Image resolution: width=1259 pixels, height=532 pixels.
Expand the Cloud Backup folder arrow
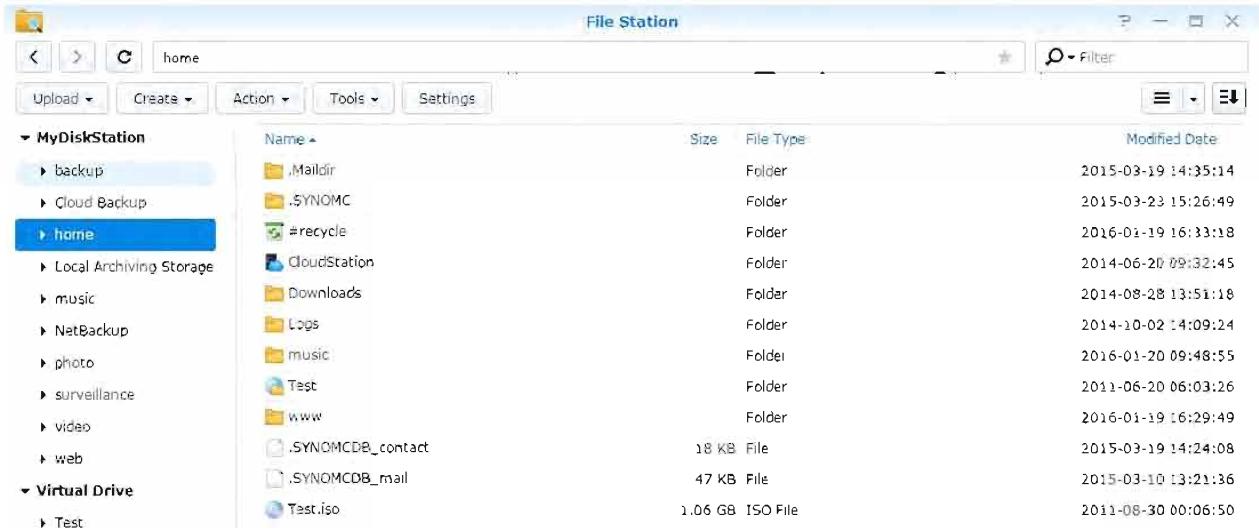[42, 203]
